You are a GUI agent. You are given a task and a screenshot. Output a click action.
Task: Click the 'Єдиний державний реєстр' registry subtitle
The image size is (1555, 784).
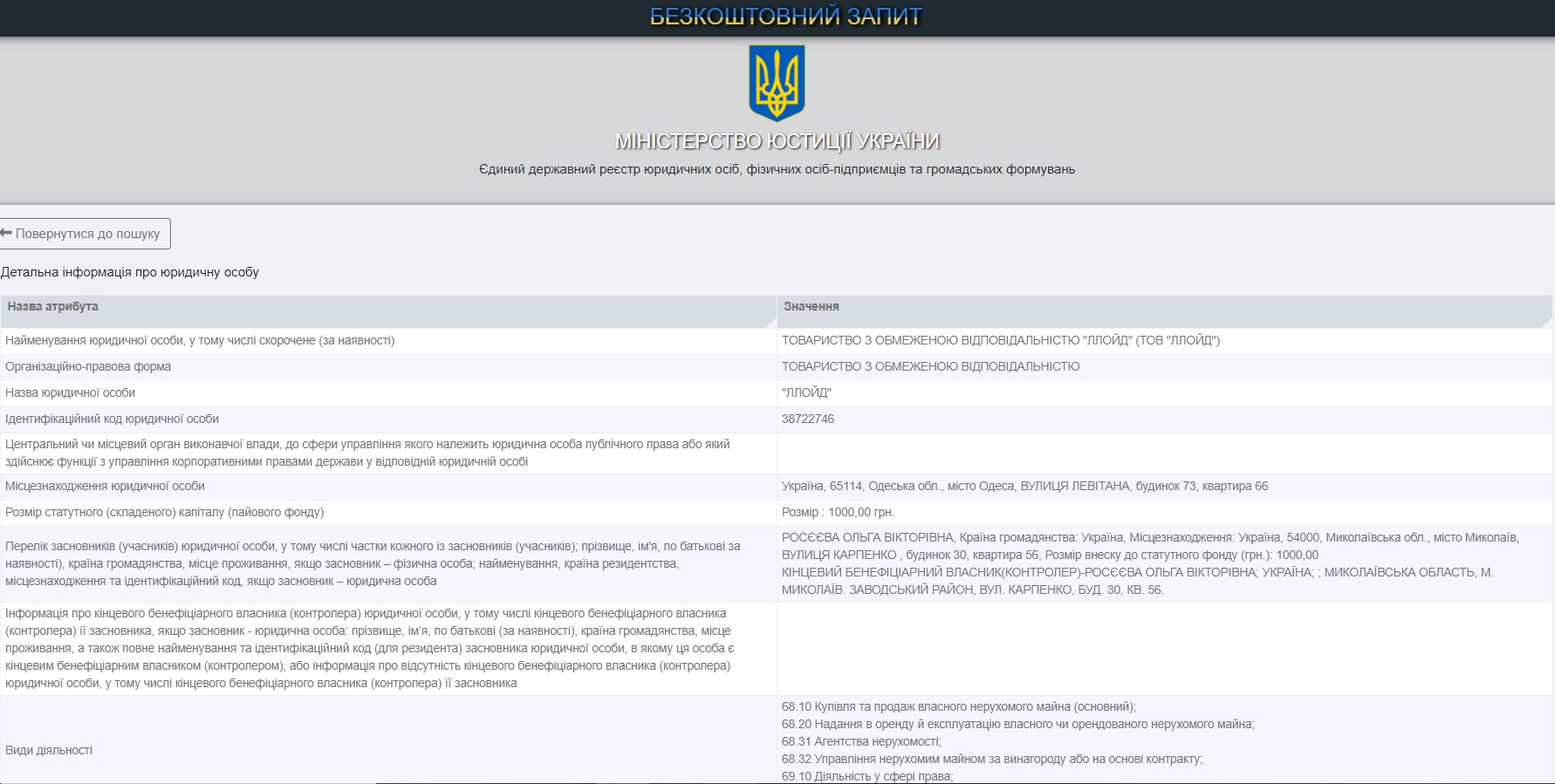click(777, 169)
